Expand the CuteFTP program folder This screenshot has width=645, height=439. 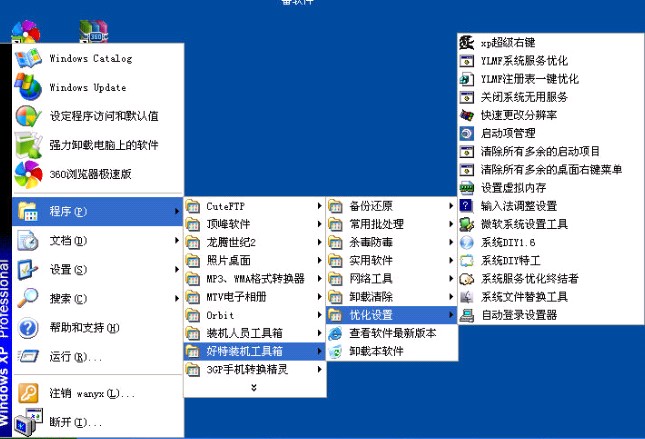click(x=226, y=206)
